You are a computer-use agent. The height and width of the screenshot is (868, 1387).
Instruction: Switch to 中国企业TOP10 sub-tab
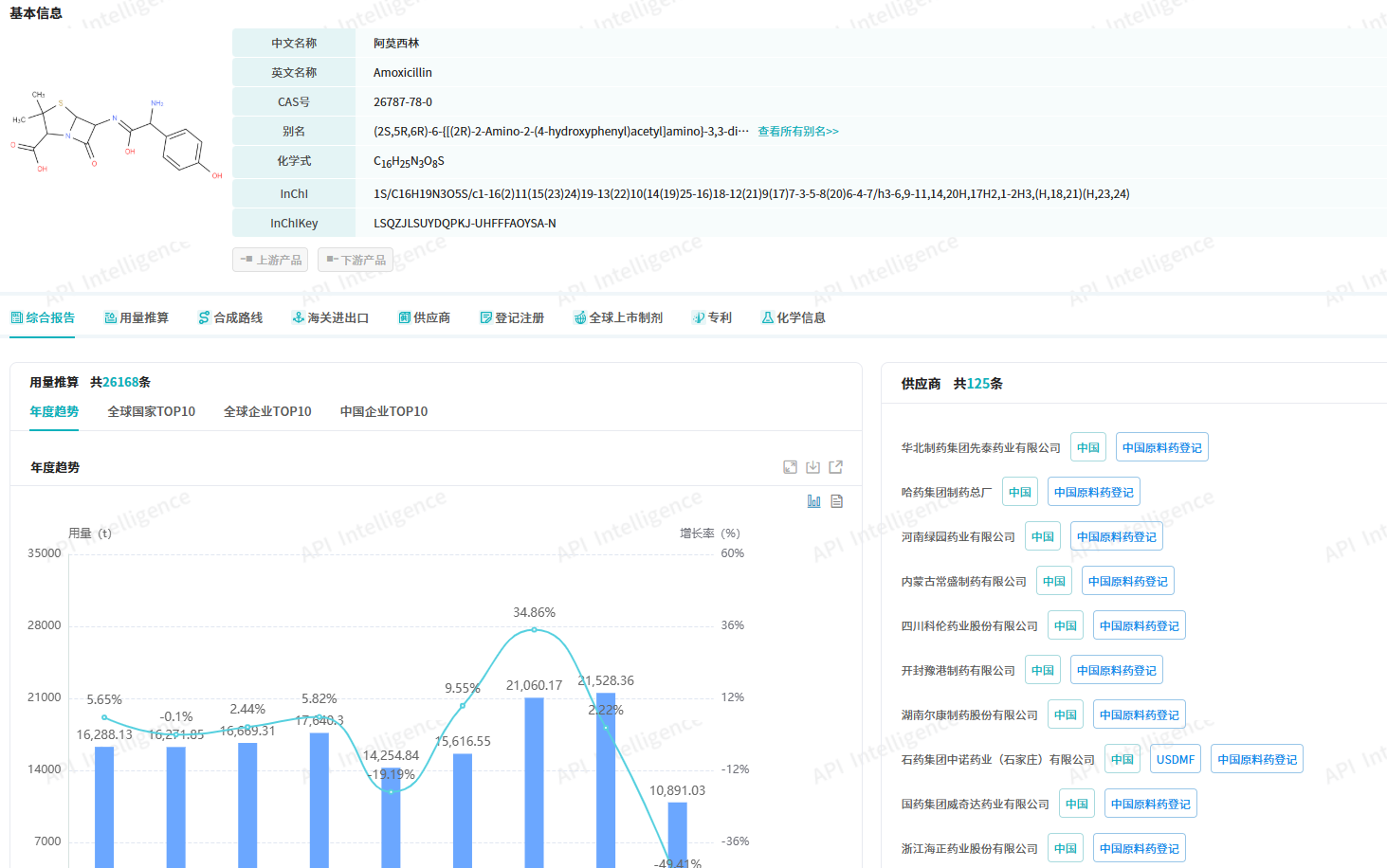pos(383,411)
